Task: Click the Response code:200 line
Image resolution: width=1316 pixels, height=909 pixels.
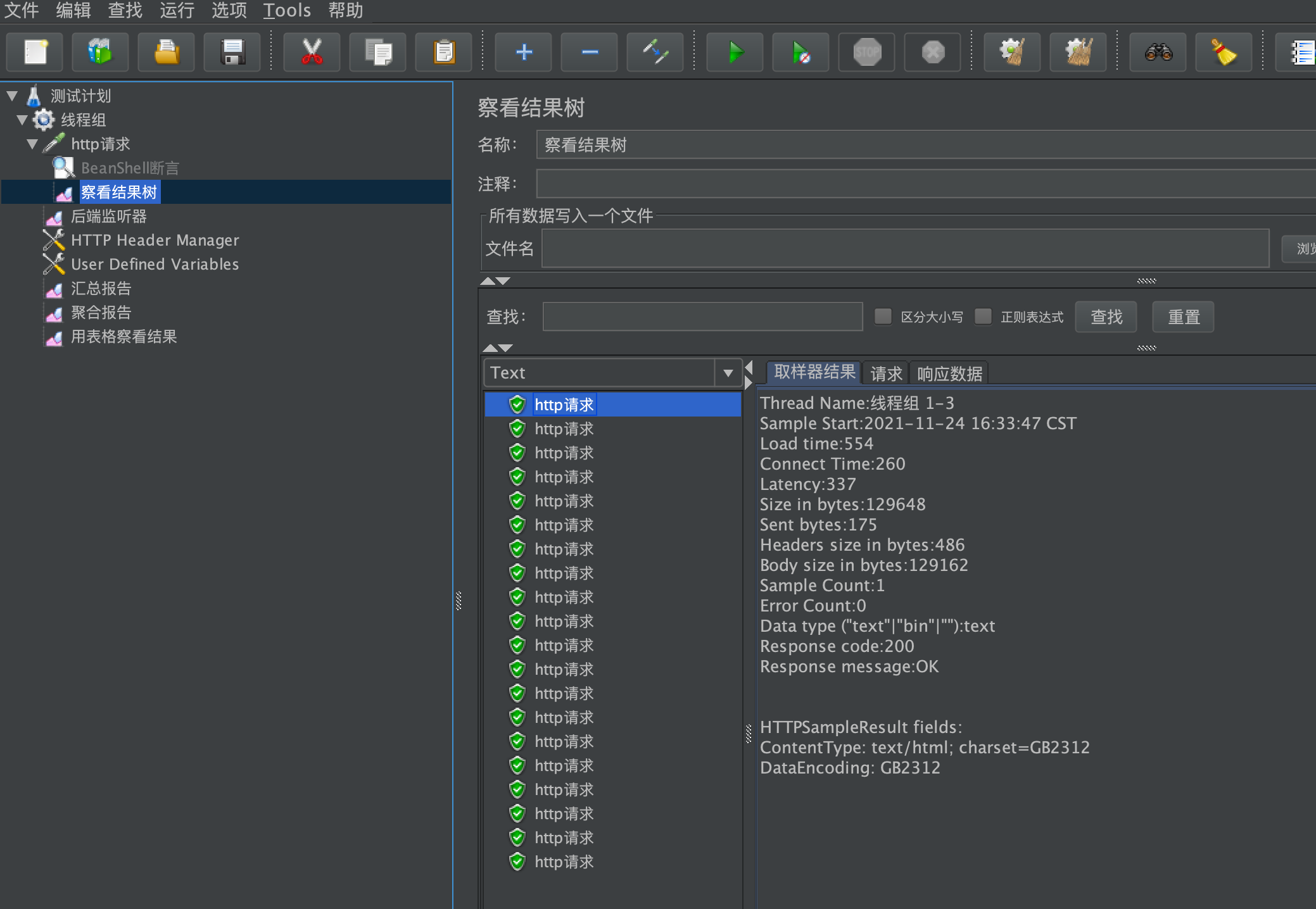Action: point(837,646)
